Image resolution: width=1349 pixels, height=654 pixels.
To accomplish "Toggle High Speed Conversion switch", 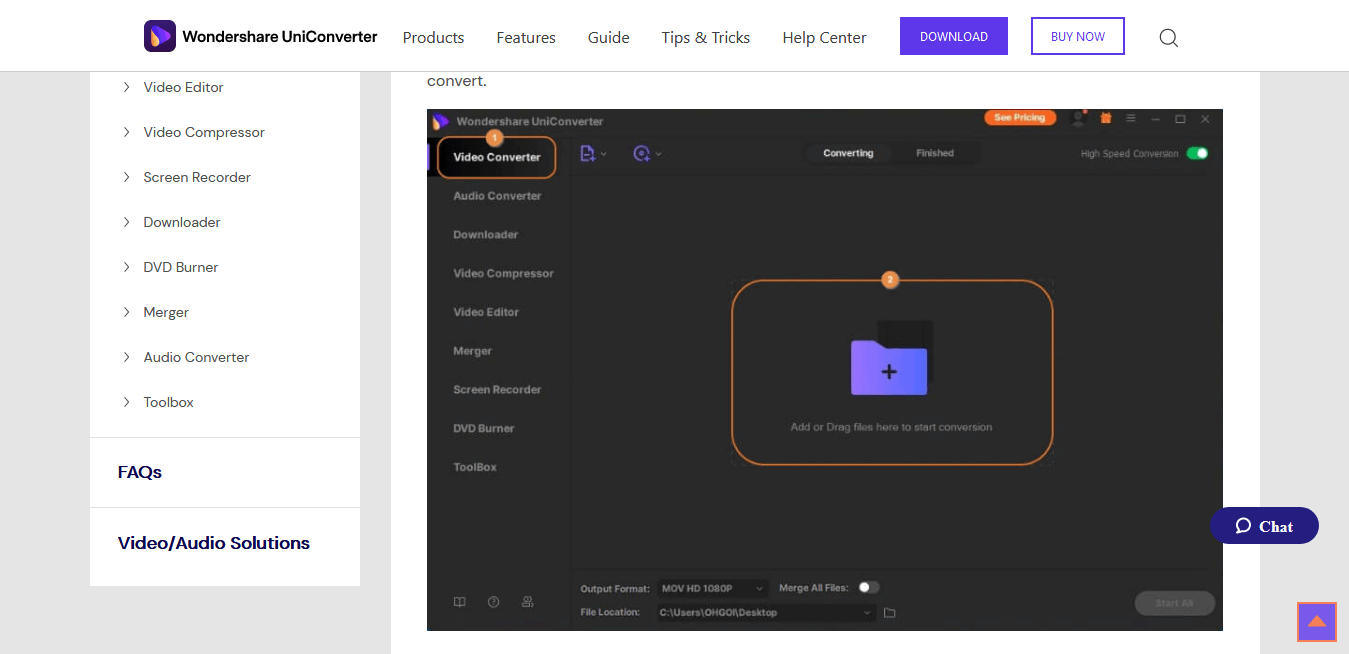I will (1197, 153).
